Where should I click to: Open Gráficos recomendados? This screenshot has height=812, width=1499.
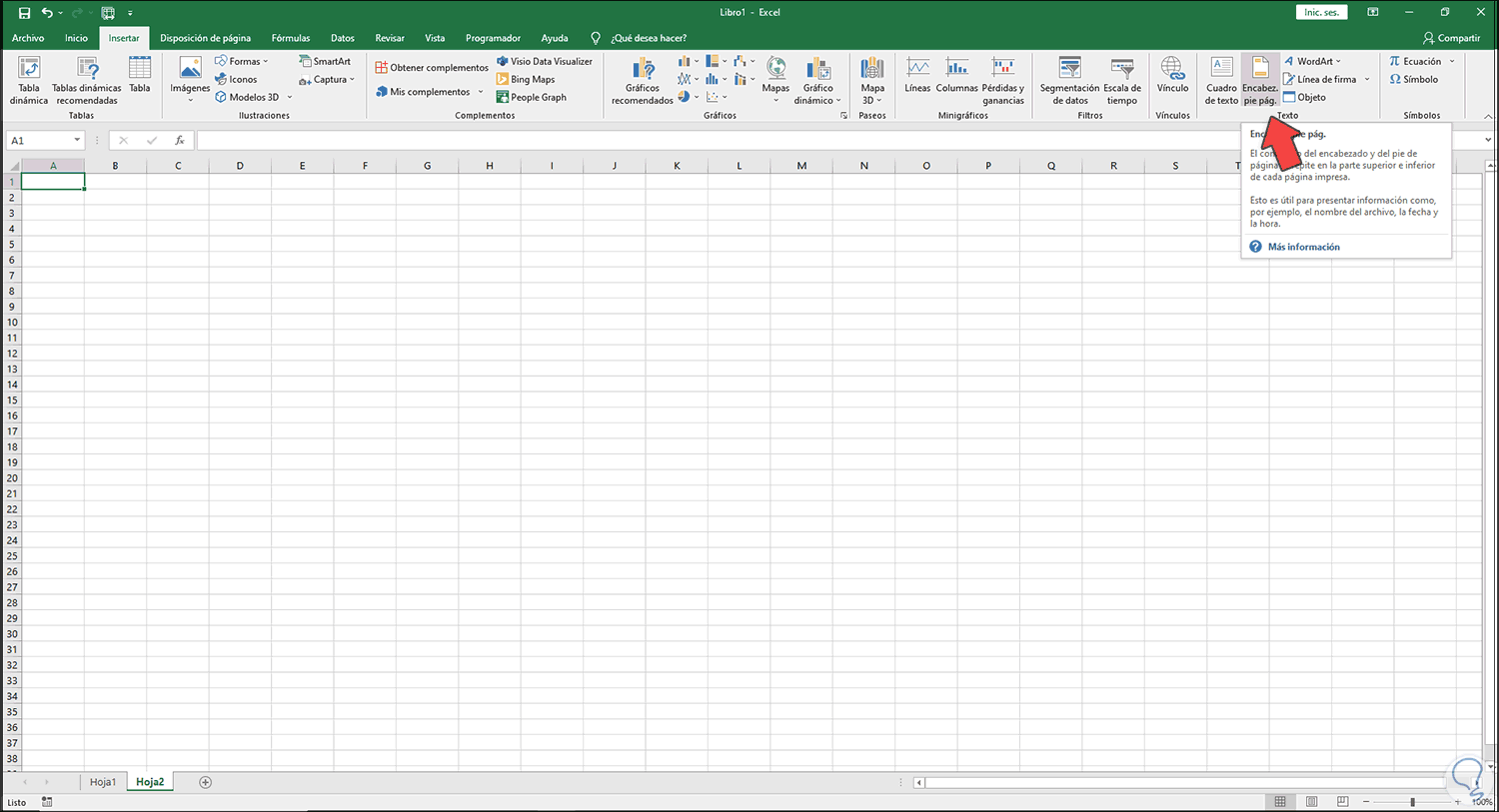(643, 81)
